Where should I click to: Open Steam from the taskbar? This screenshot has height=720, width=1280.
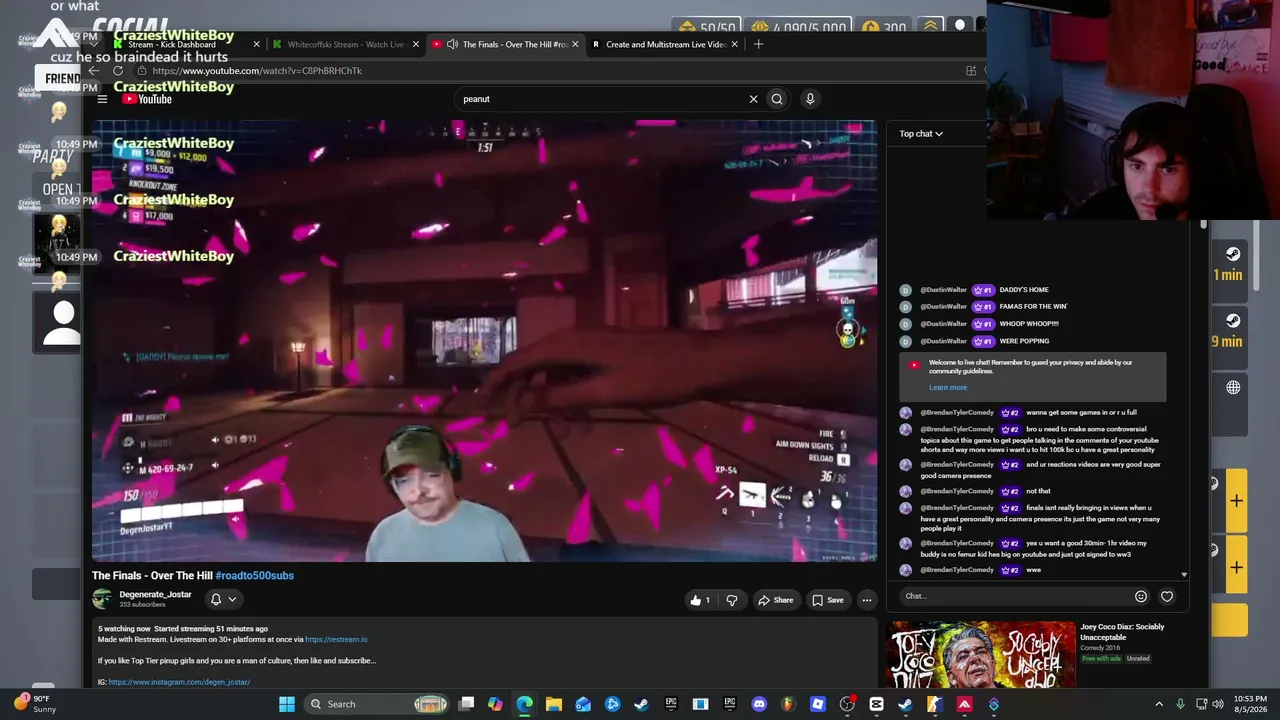[x=641, y=704]
